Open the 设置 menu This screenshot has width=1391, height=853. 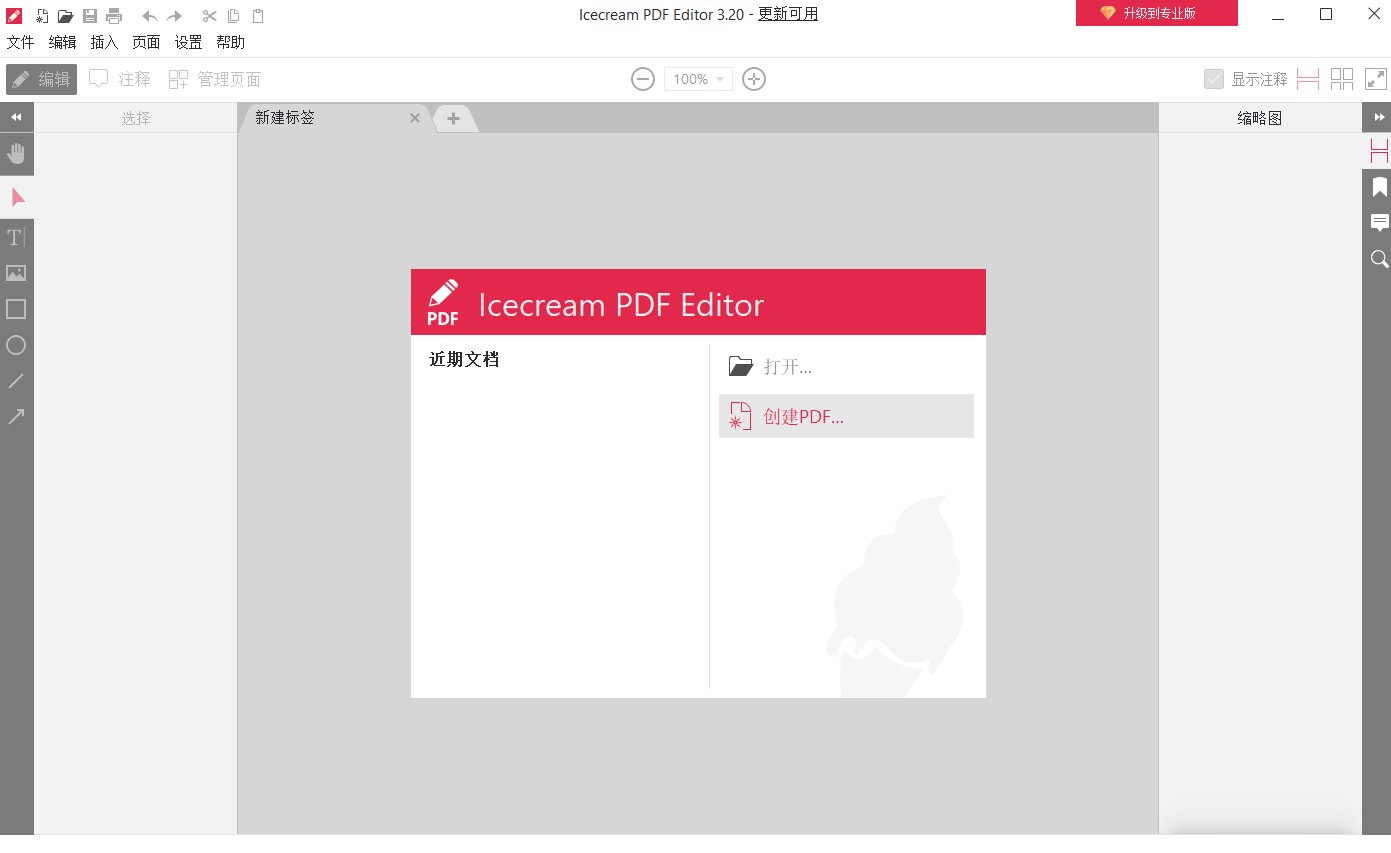tap(188, 42)
